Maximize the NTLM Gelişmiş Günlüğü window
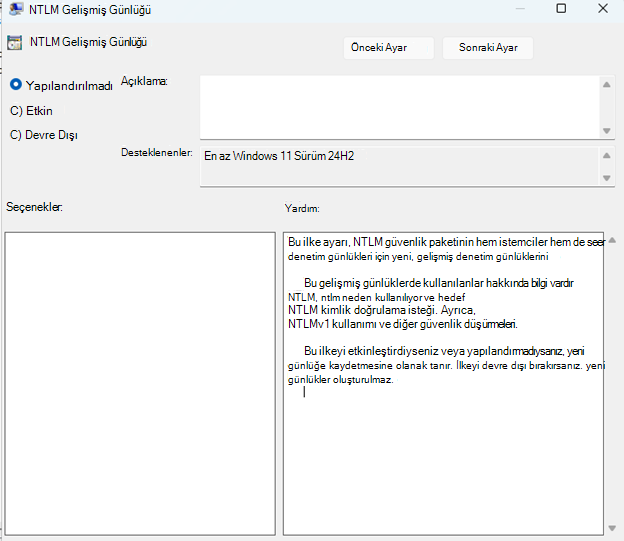624x541 pixels. pos(561,8)
